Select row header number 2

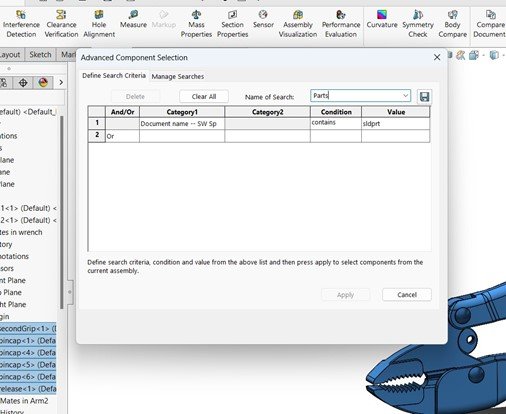click(97, 136)
